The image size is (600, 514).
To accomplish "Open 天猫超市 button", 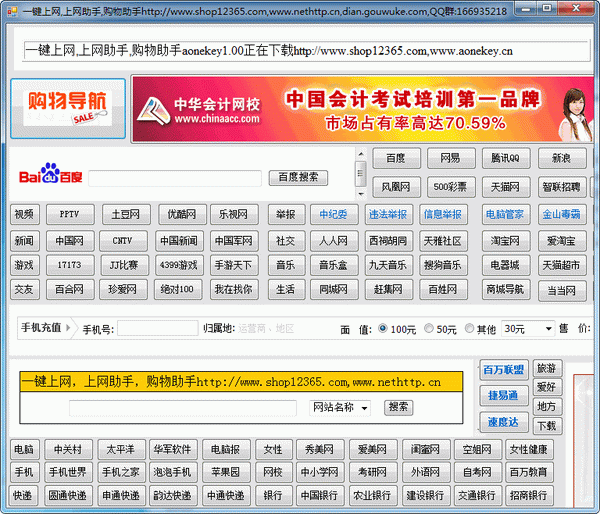I will point(562,265).
